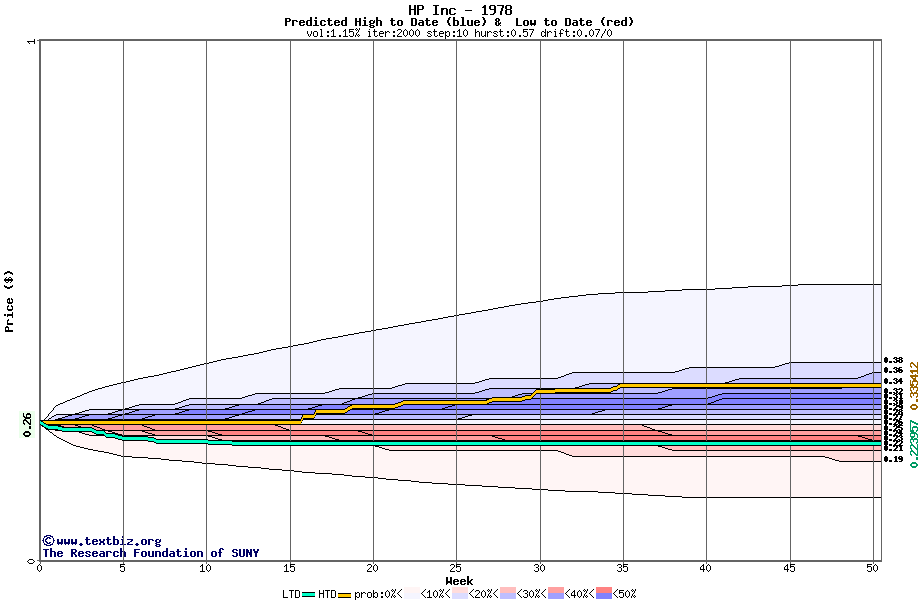The width and height of the screenshot is (920, 600).
Task: Click the '0.38' price level label
Action: (894, 360)
